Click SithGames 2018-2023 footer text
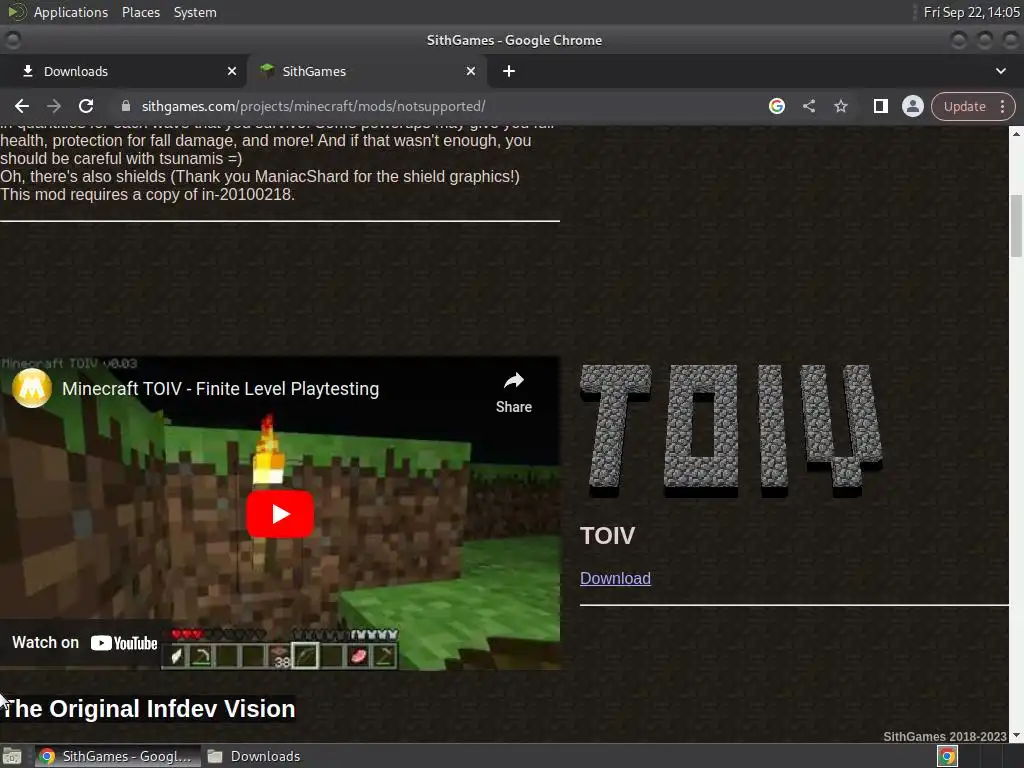Screen dimensions: 1024x768 pos(944,736)
